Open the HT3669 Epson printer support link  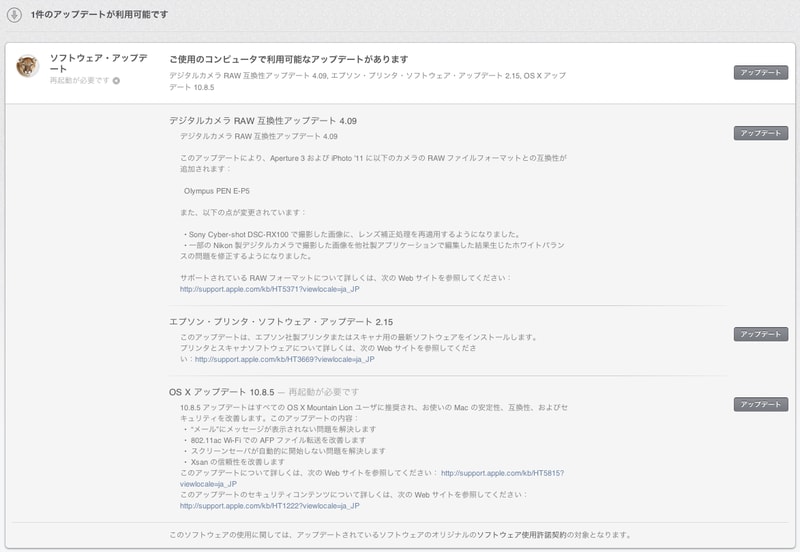(285, 359)
